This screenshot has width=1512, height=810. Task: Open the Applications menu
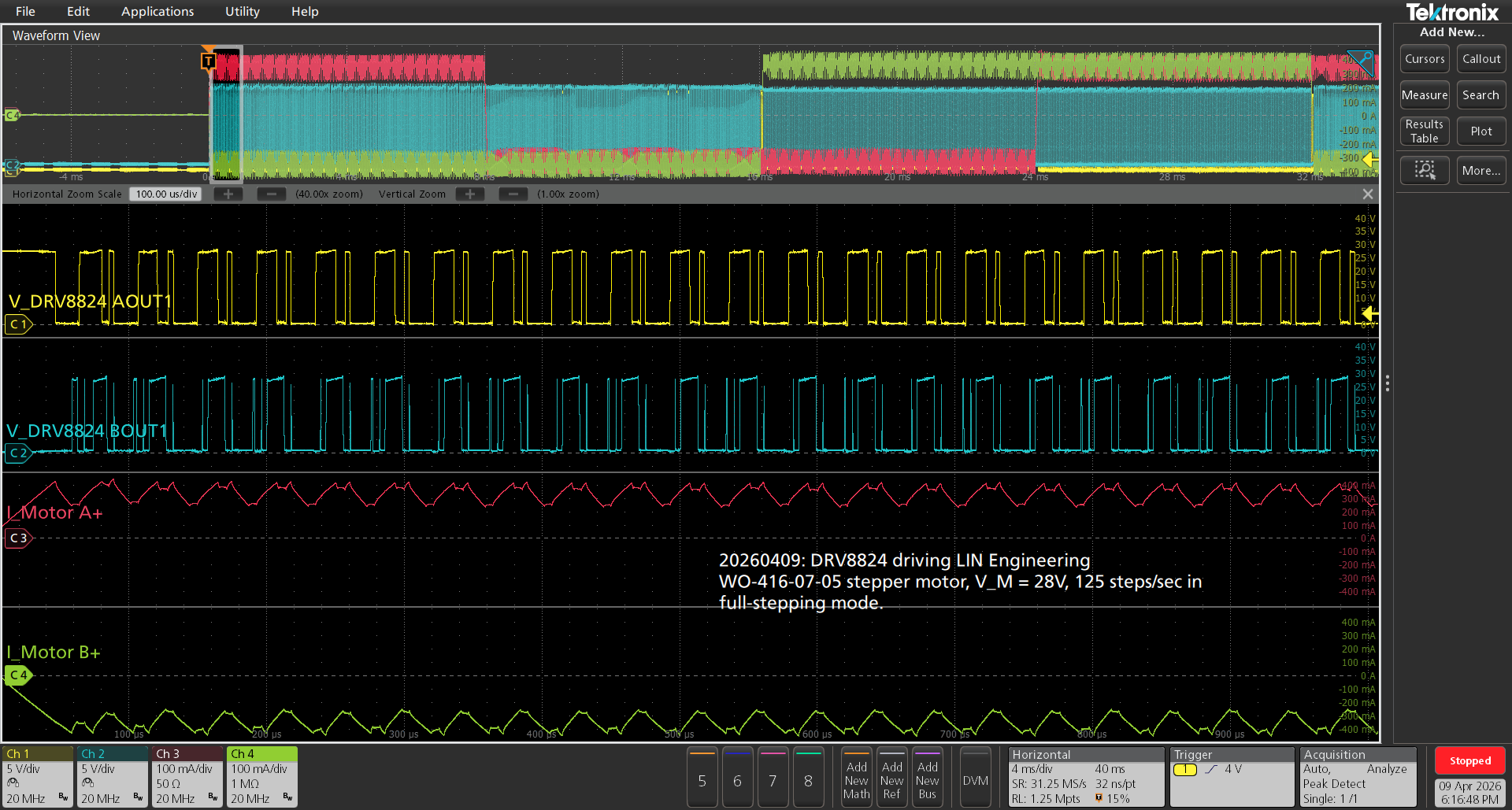157,11
